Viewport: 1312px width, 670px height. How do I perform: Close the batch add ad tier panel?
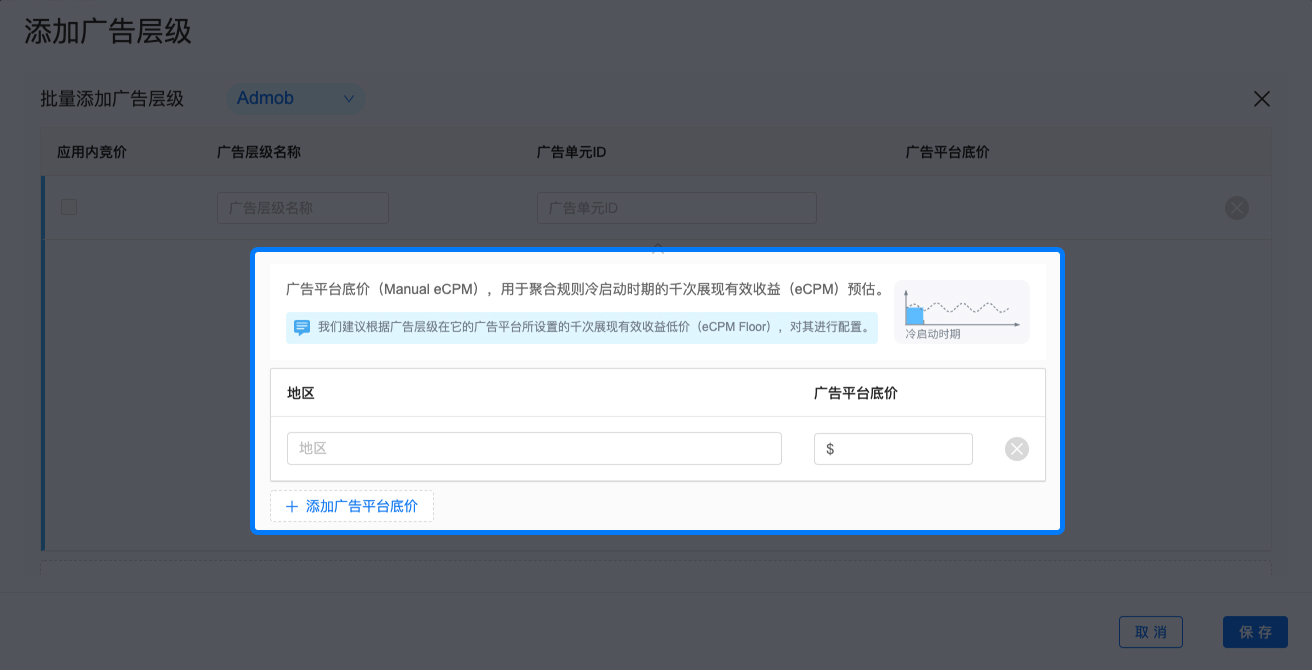pos(1262,99)
